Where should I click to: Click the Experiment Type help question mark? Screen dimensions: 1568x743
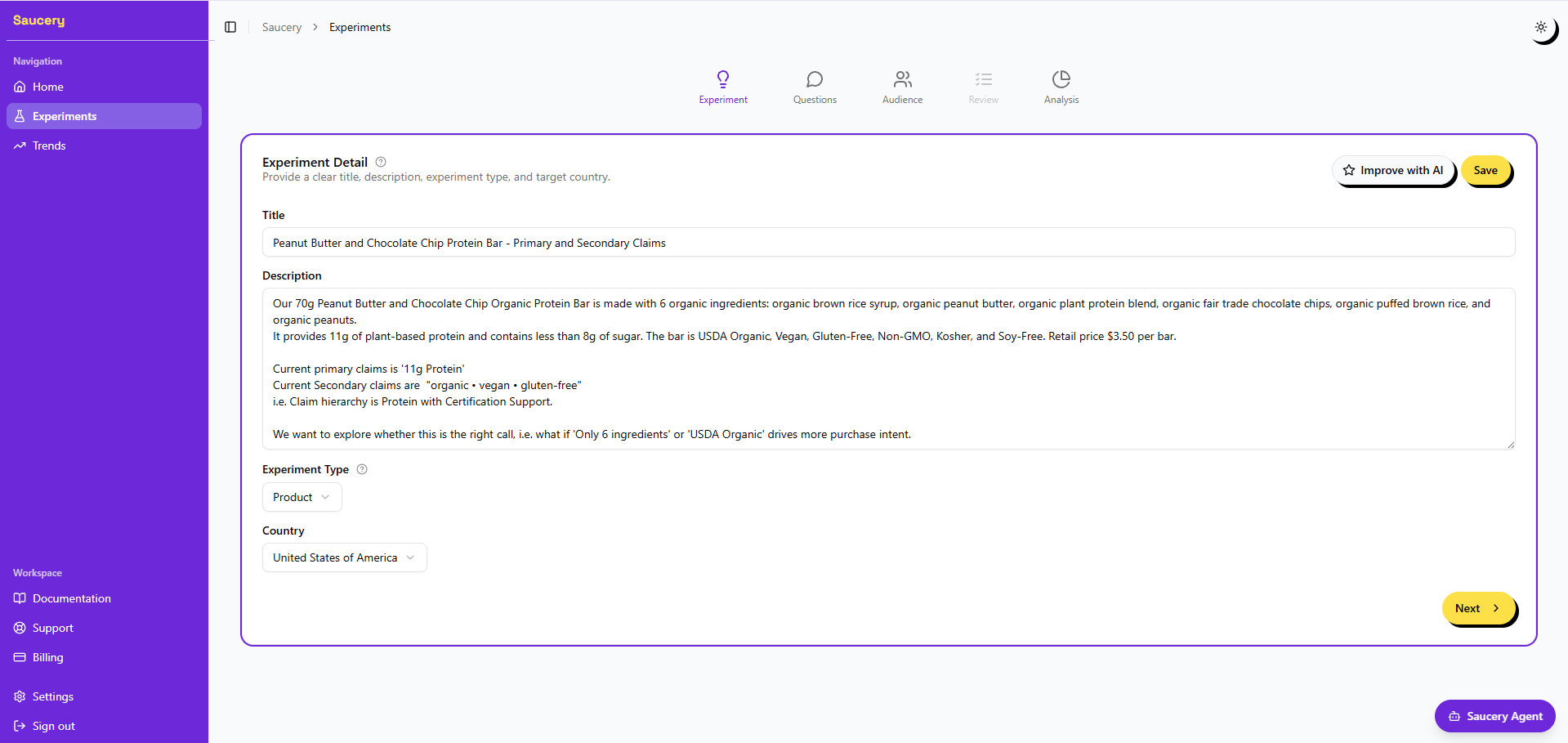click(x=362, y=469)
